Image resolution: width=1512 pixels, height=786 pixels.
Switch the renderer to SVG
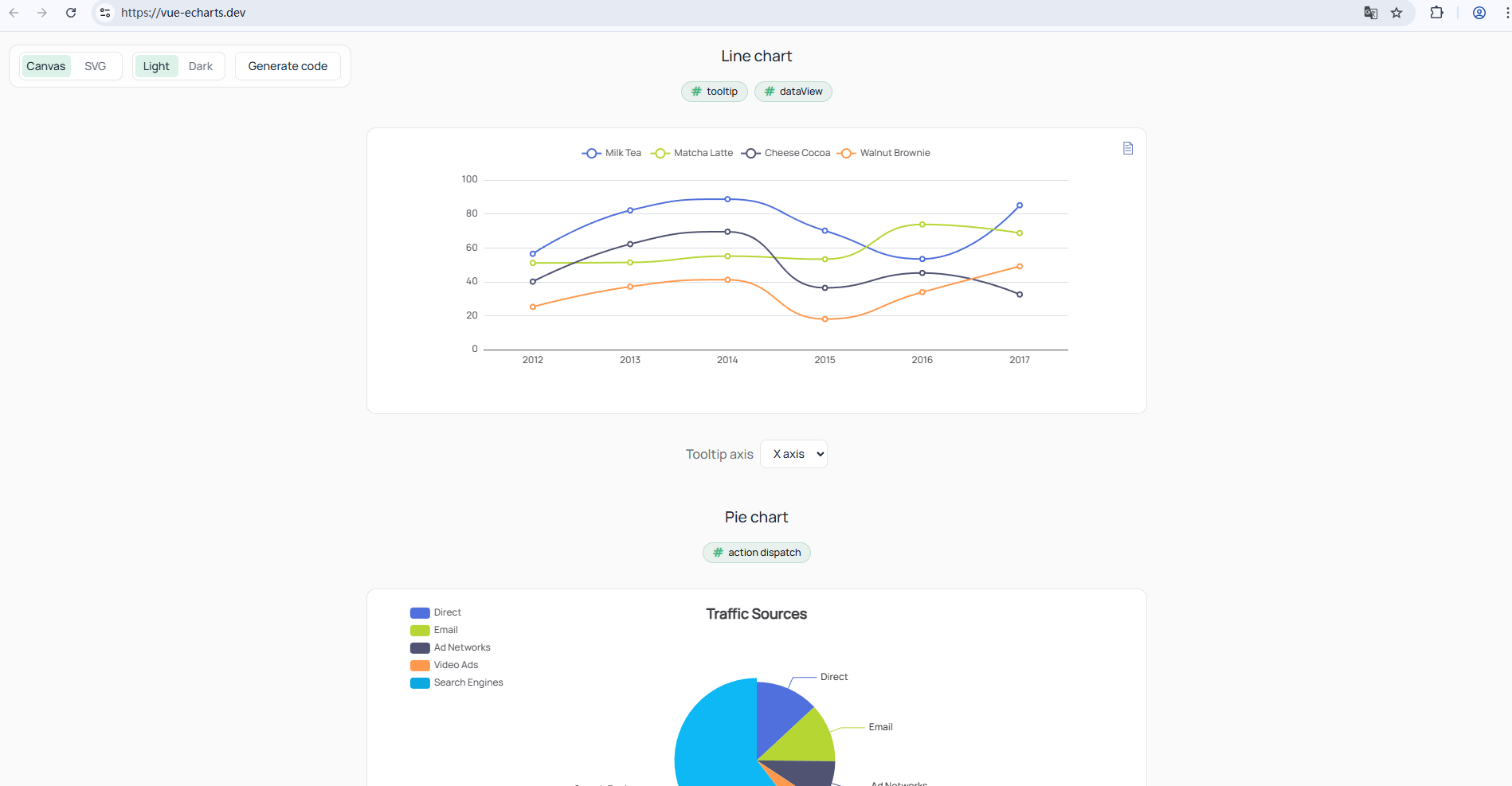click(95, 66)
